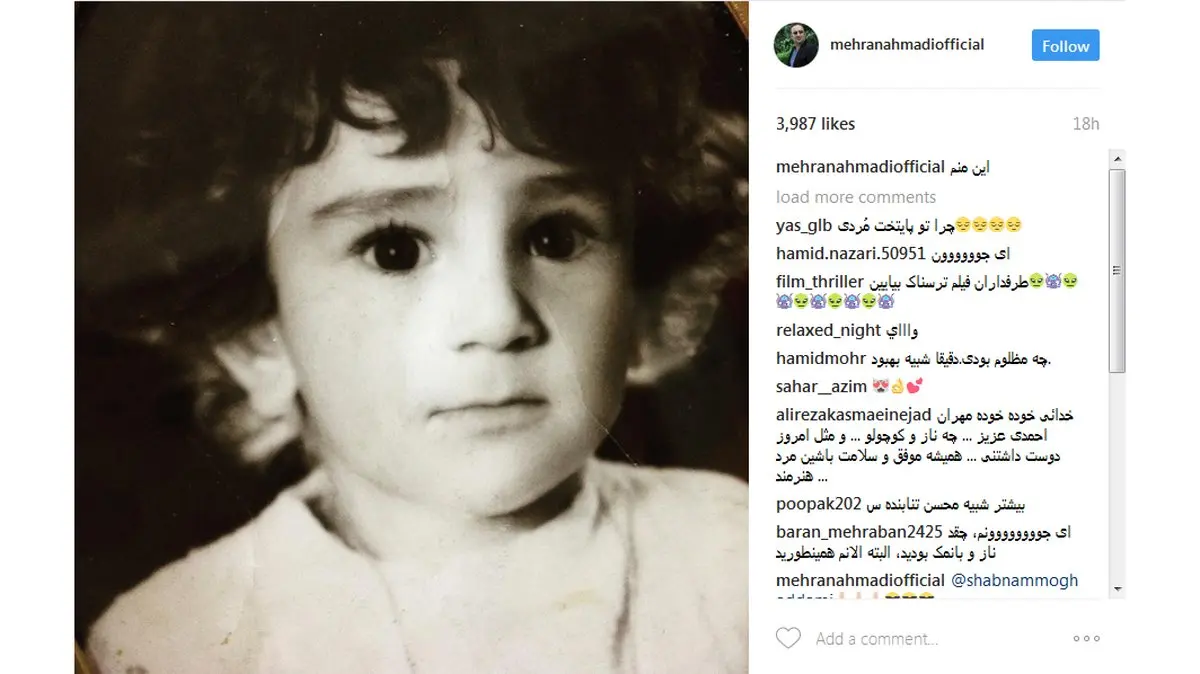Open alirezakasmaeinejad profile link
Viewport: 1200px width, 674px height.
854,415
